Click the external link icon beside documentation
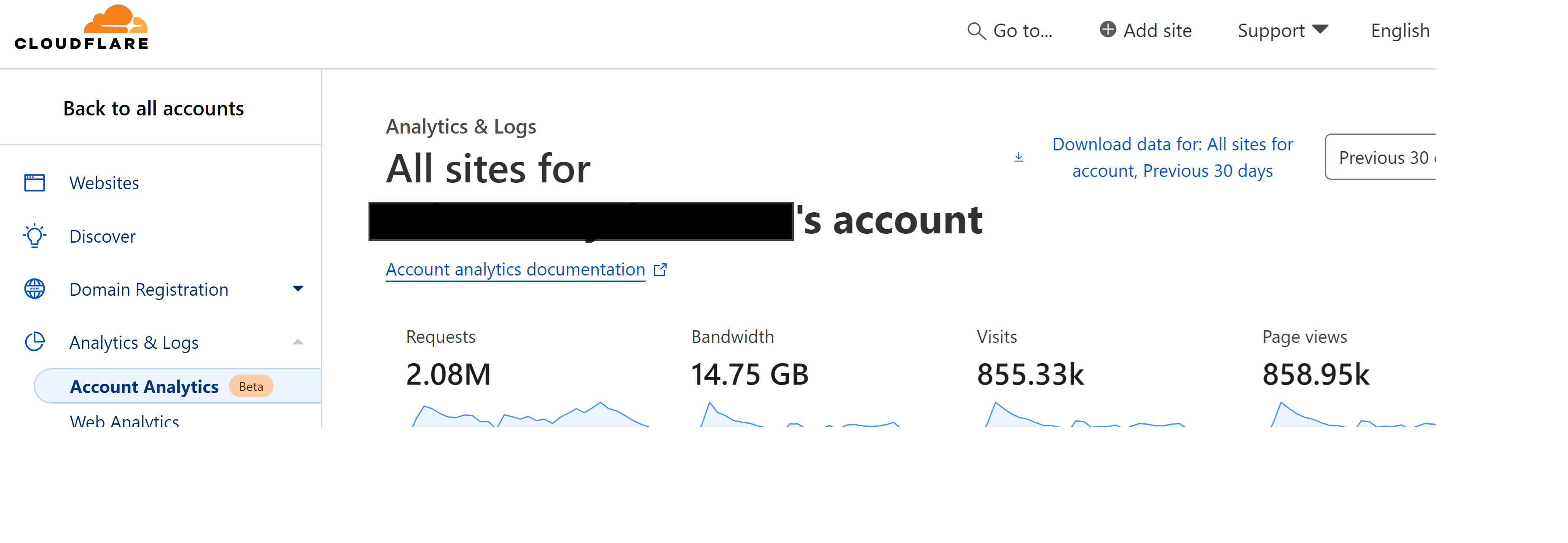 pos(660,269)
